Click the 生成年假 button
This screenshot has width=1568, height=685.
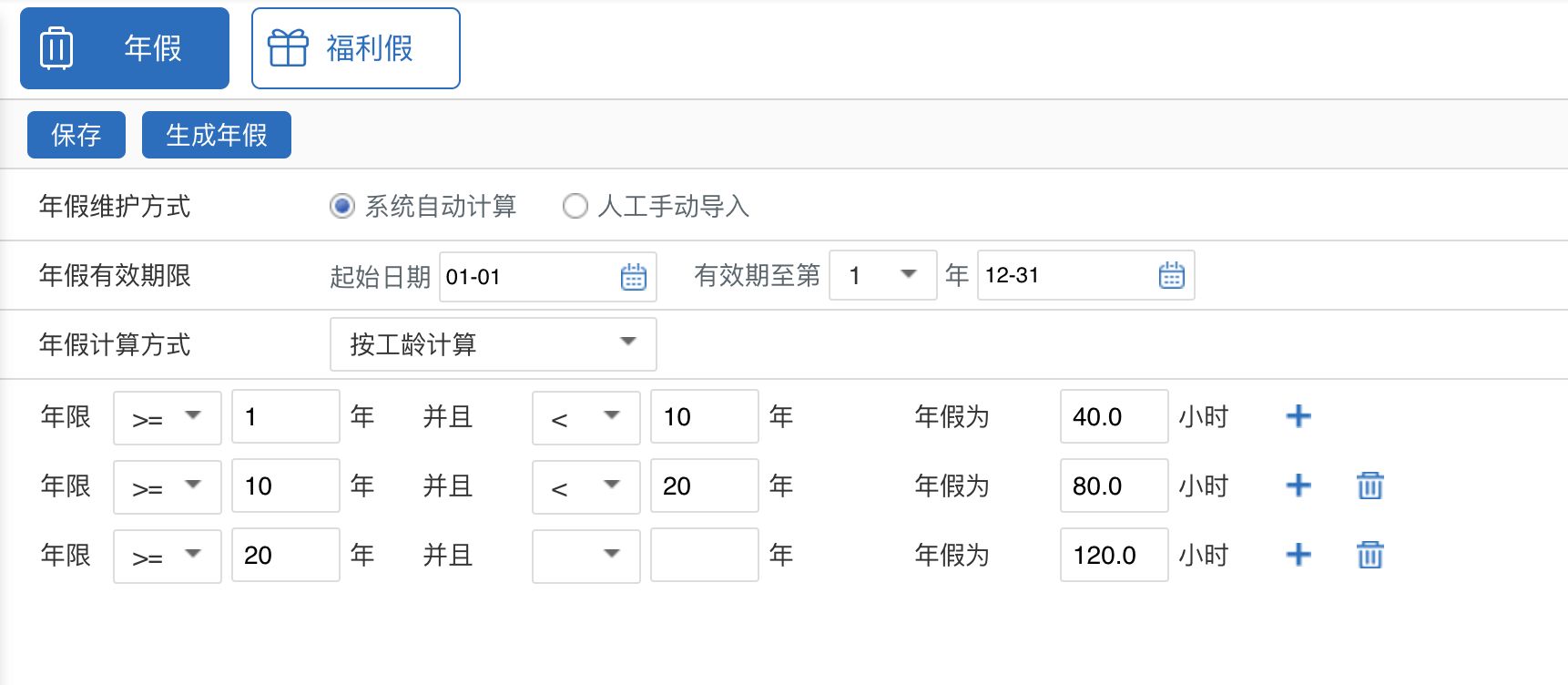[x=216, y=135]
